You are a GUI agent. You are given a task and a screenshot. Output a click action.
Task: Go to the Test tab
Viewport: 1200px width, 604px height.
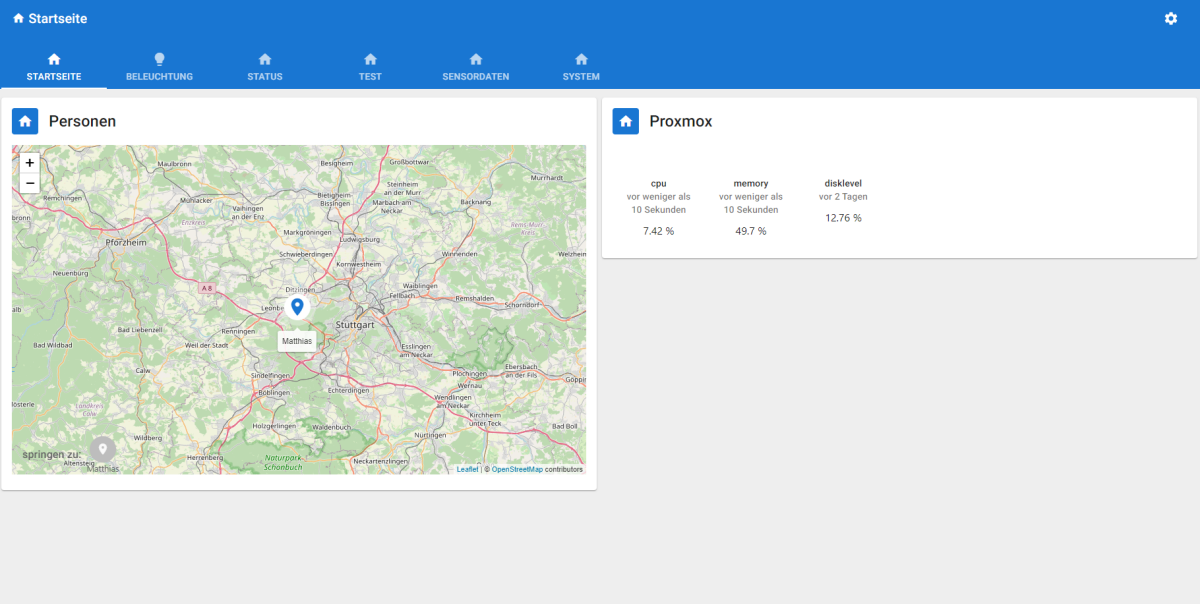point(370,67)
